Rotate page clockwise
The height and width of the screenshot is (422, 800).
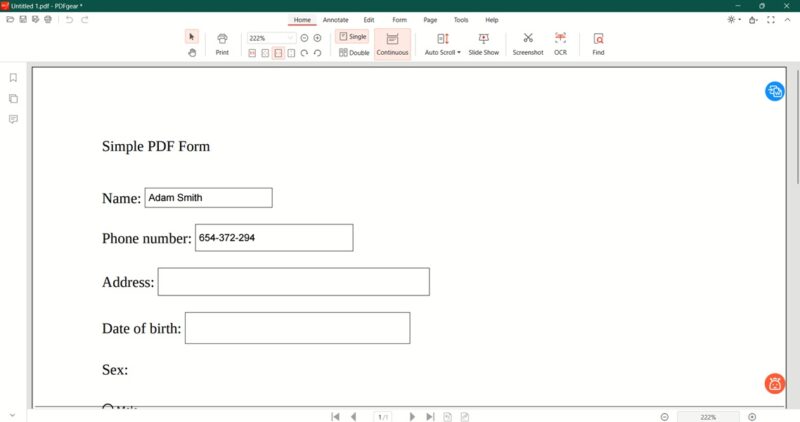pos(304,53)
